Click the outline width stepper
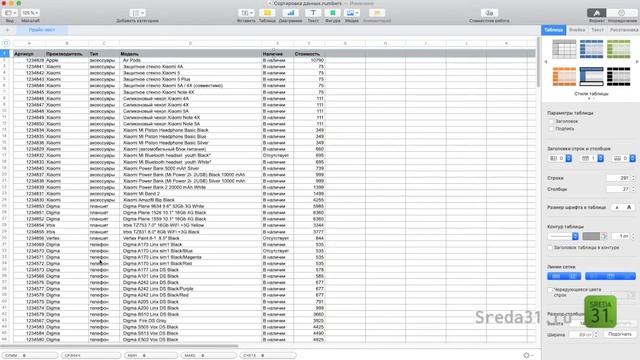Screen dimensions: 640x360 633,236
